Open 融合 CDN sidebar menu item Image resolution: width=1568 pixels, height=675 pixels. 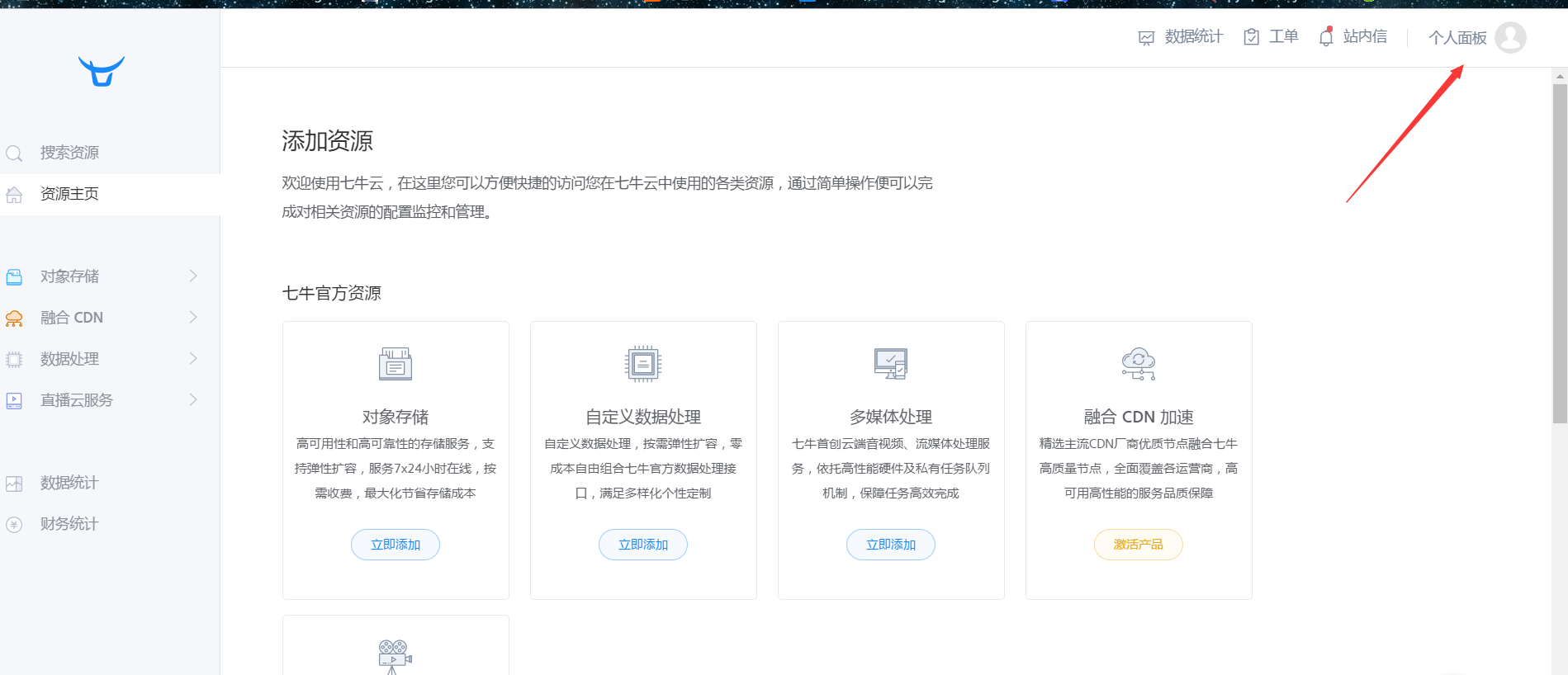click(110, 318)
